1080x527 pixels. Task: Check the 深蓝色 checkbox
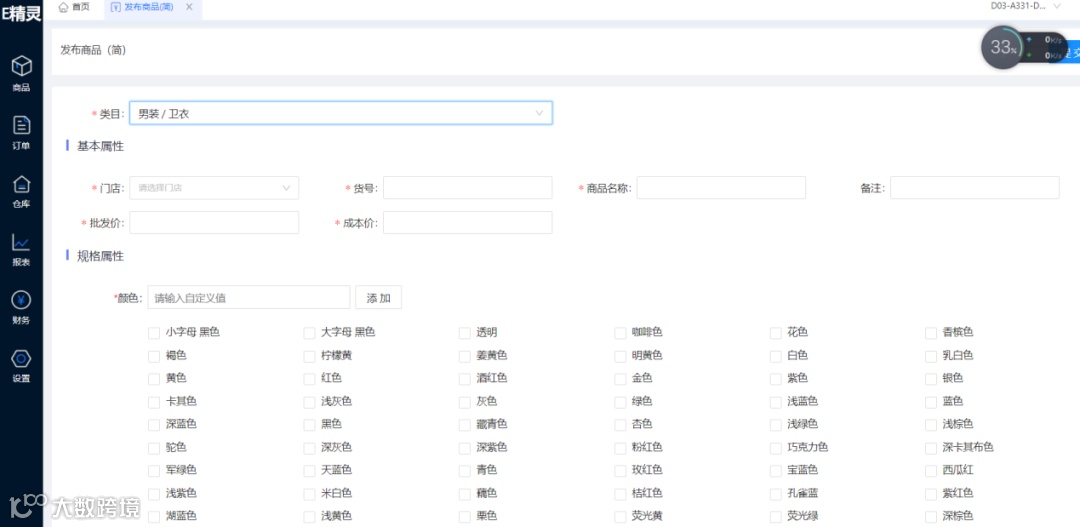[x=154, y=424]
